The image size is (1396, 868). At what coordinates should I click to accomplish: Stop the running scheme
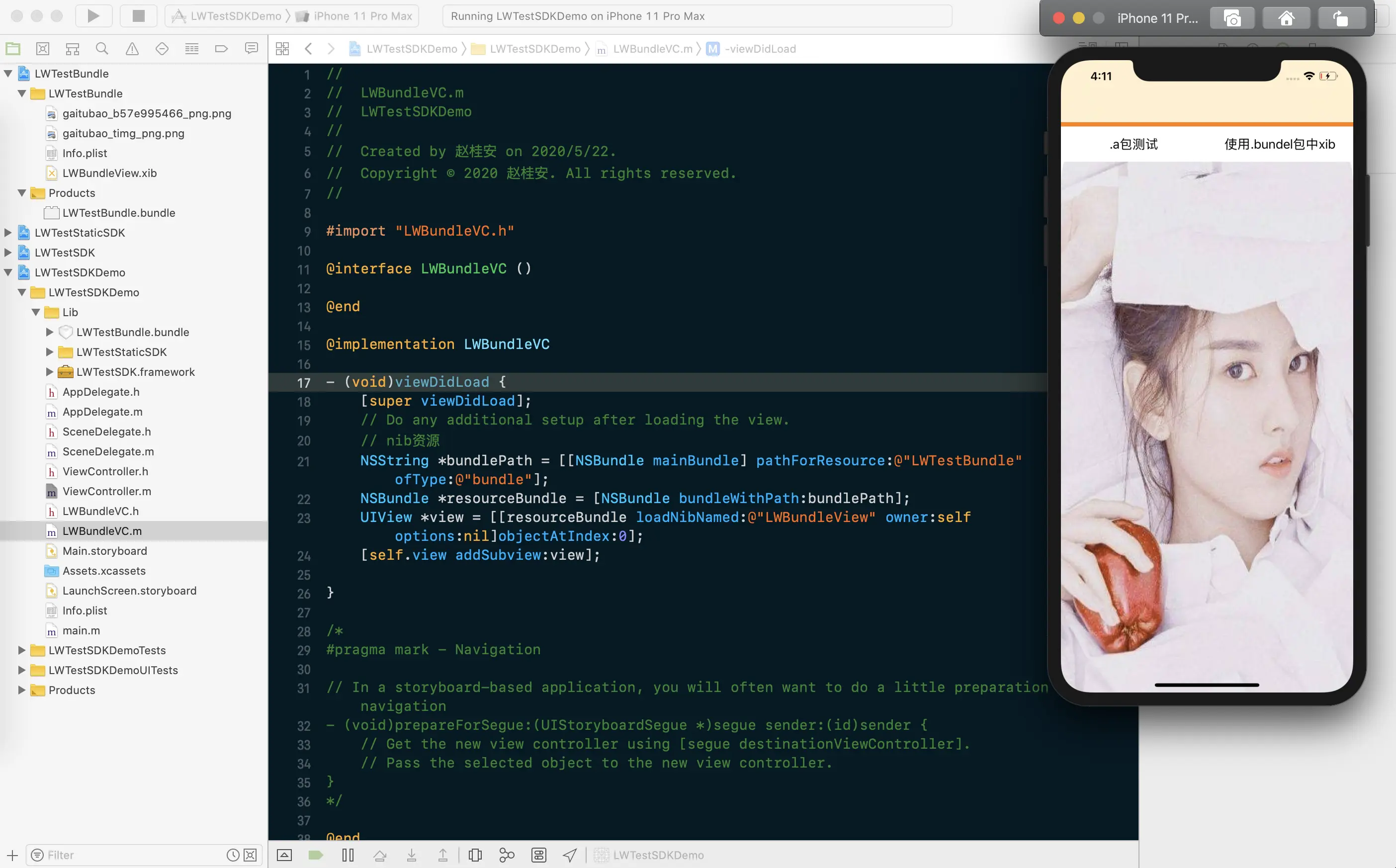click(138, 16)
